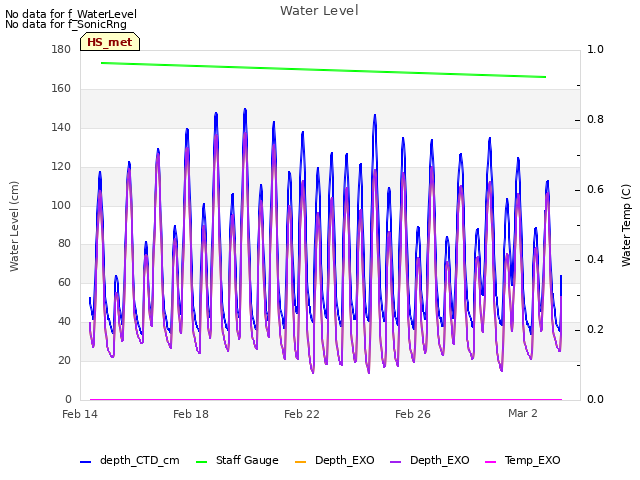Toggle the depth_CTD_cm legend entry

[130, 460]
